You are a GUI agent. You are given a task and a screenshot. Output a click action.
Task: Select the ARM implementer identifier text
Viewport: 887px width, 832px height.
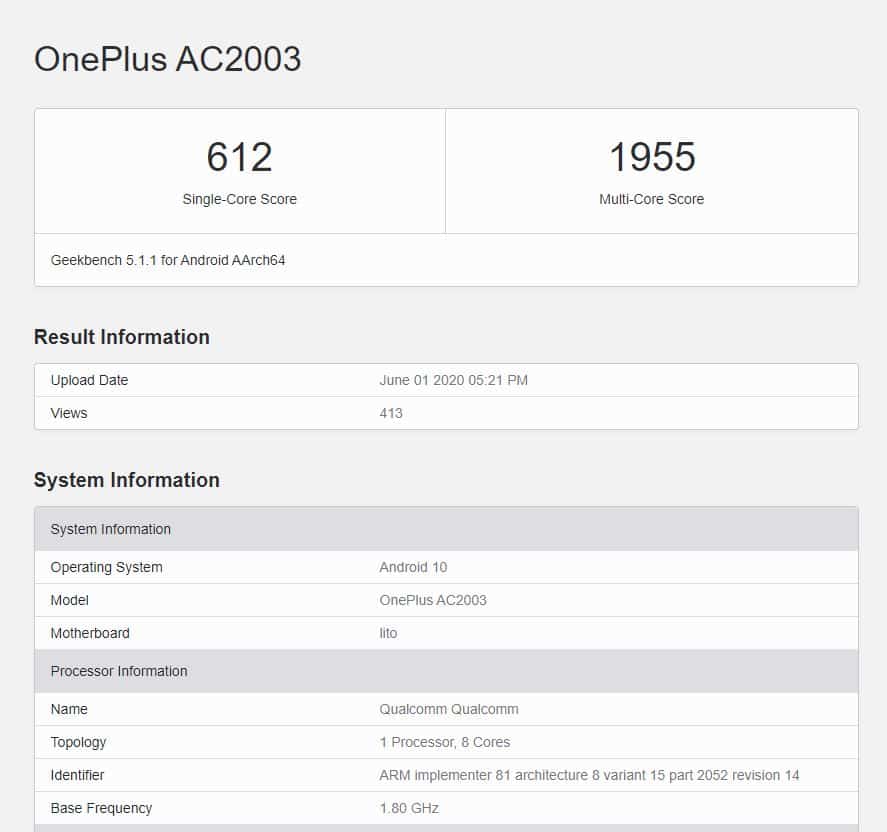coord(589,775)
